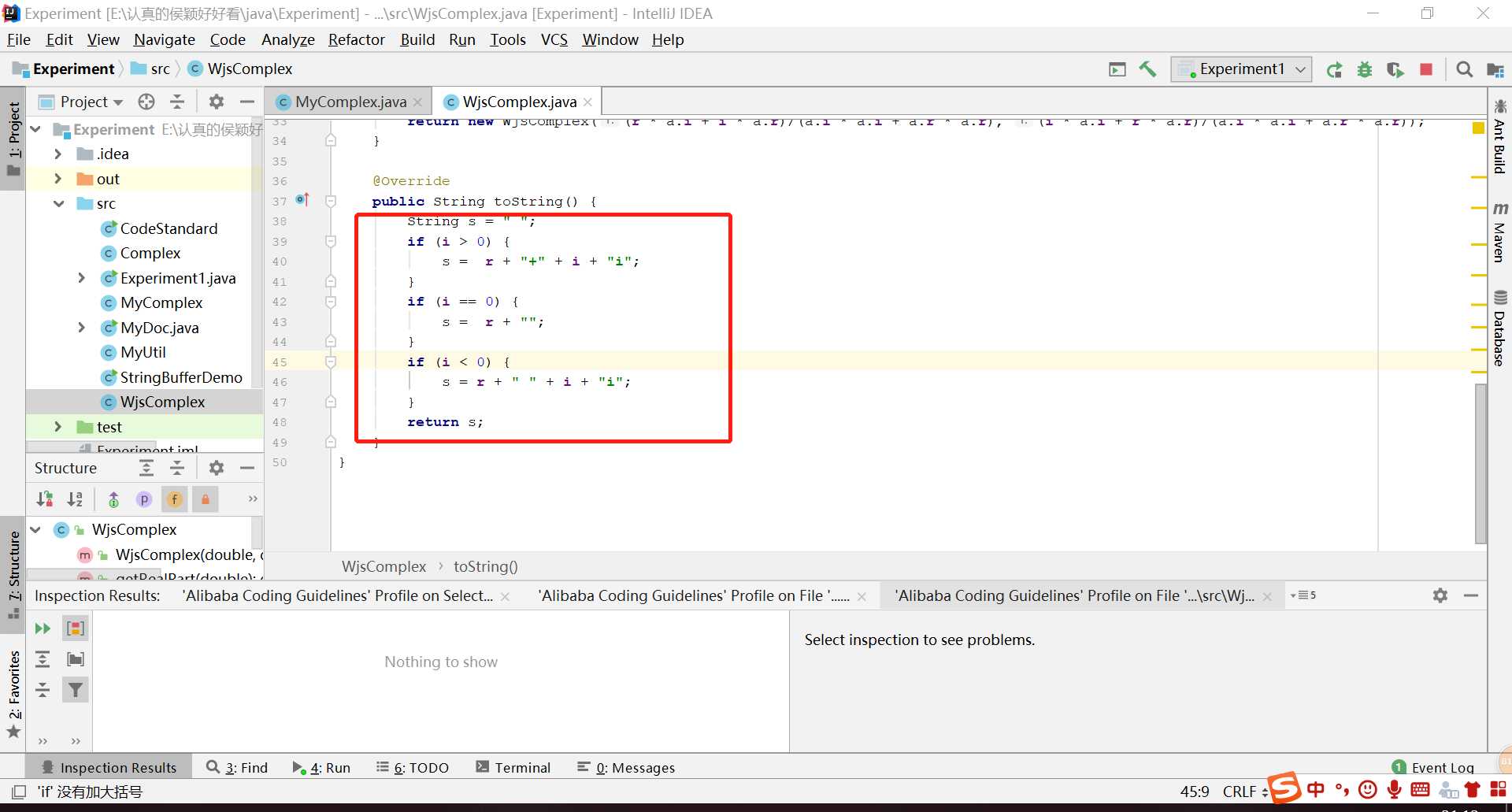Click the editor vertical scrollbar

(x=1480, y=463)
